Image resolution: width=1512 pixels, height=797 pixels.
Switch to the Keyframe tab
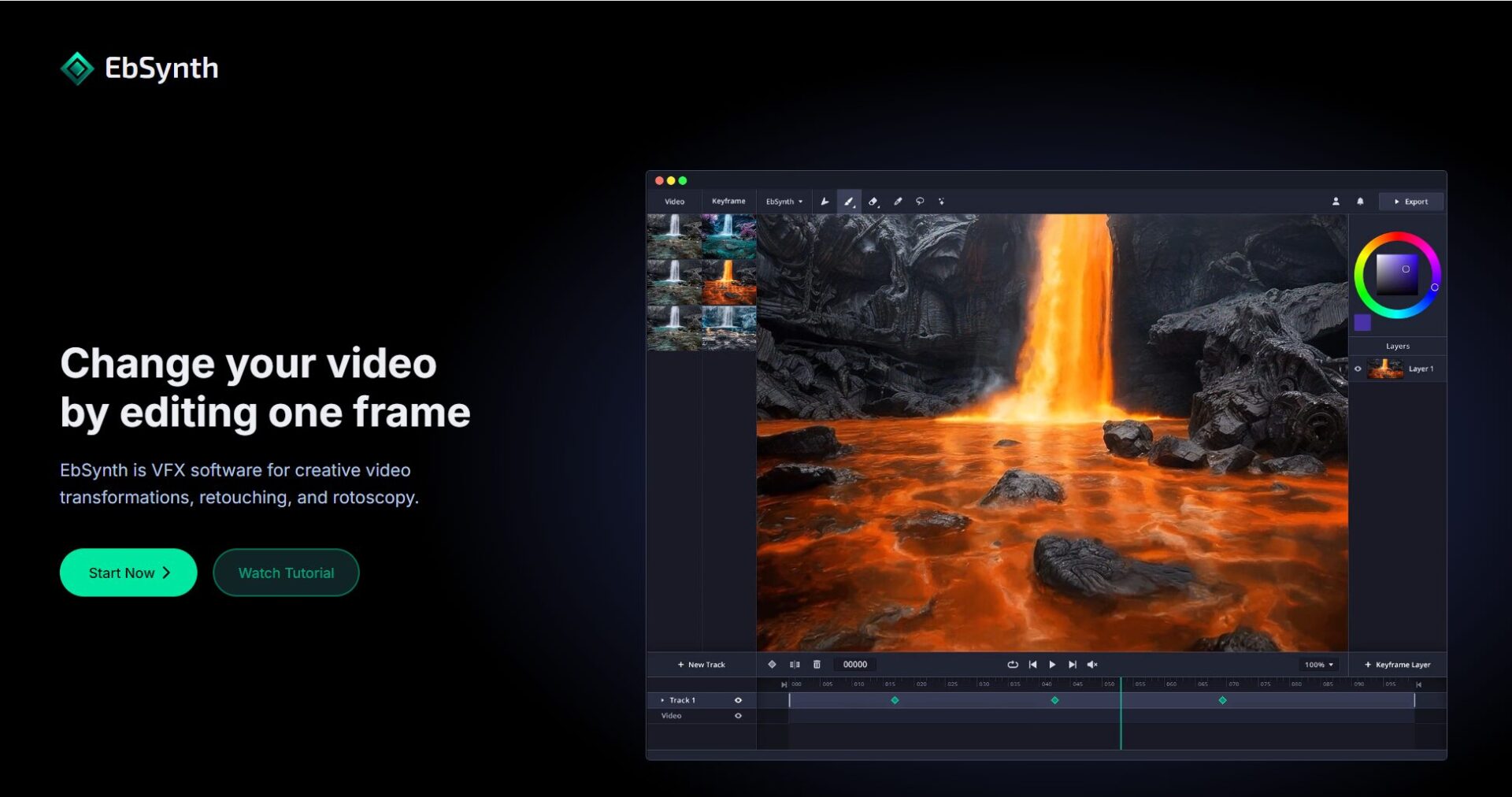point(728,202)
